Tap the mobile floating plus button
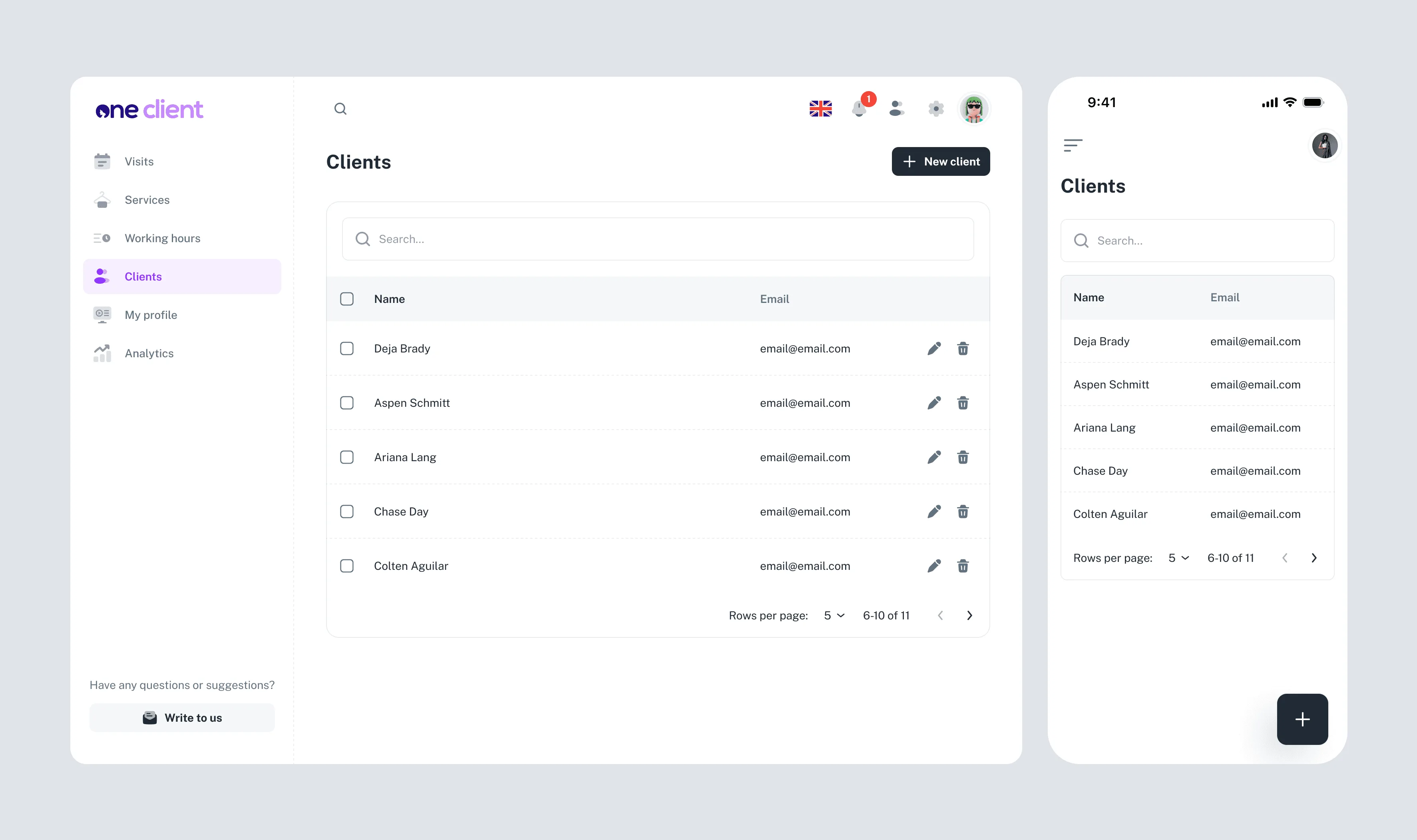Image resolution: width=1417 pixels, height=840 pixels. click(x=1302, y=719)
